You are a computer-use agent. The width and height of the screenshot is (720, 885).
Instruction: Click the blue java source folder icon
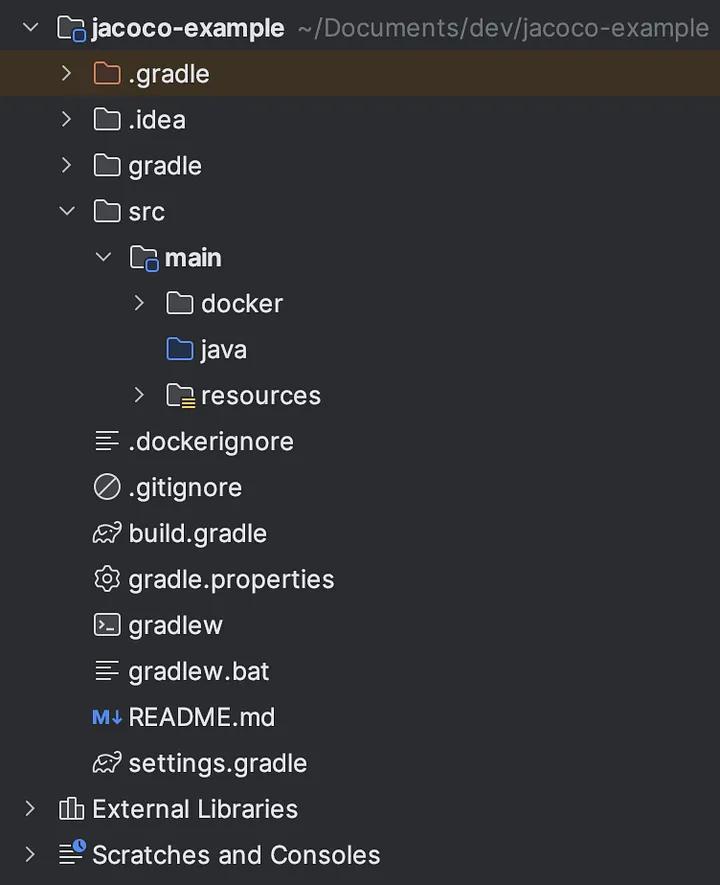(x=180, y=349)
